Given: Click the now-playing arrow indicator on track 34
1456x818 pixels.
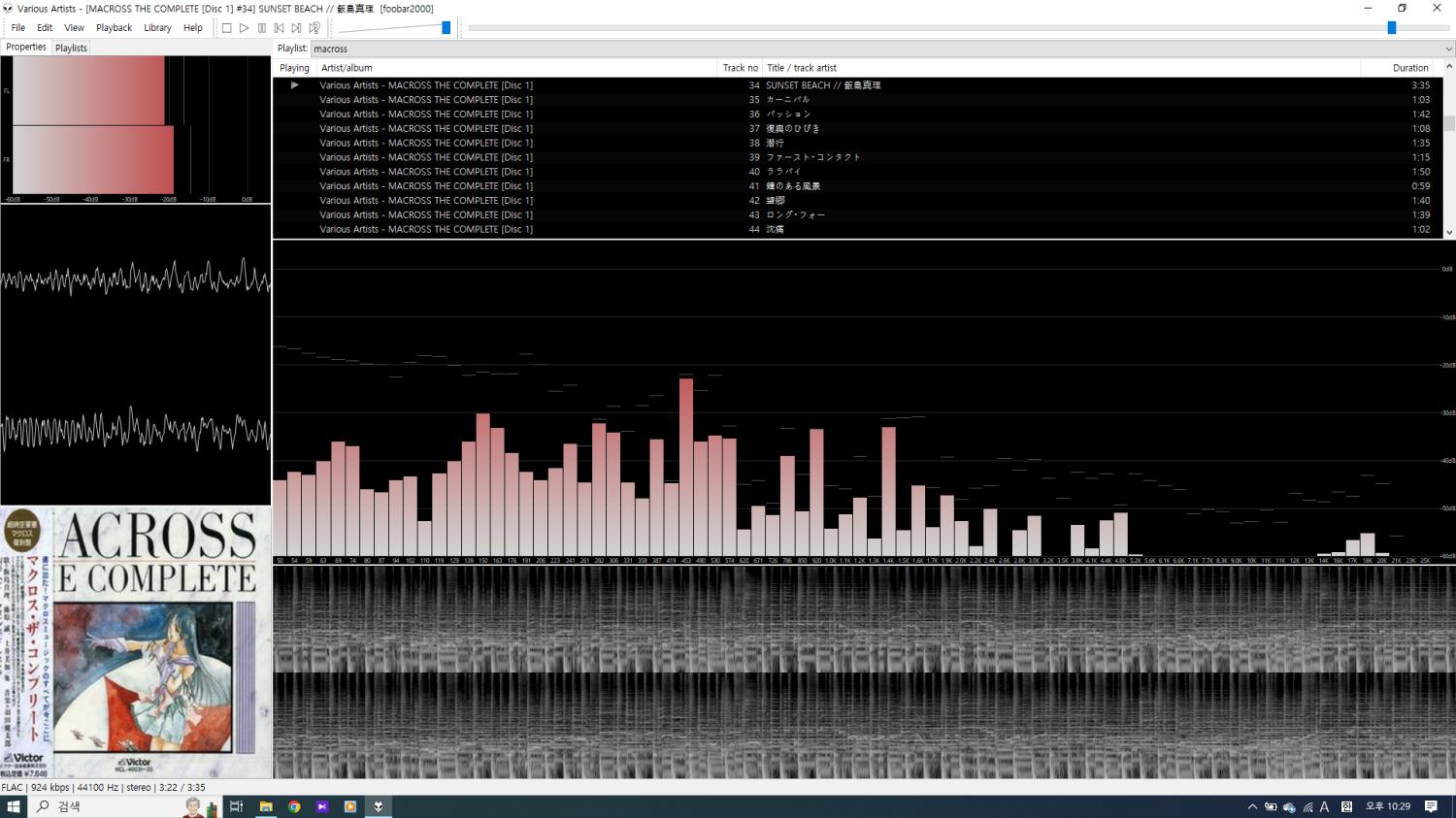Looking at the screenshot, I should click(x=295, y=85).
